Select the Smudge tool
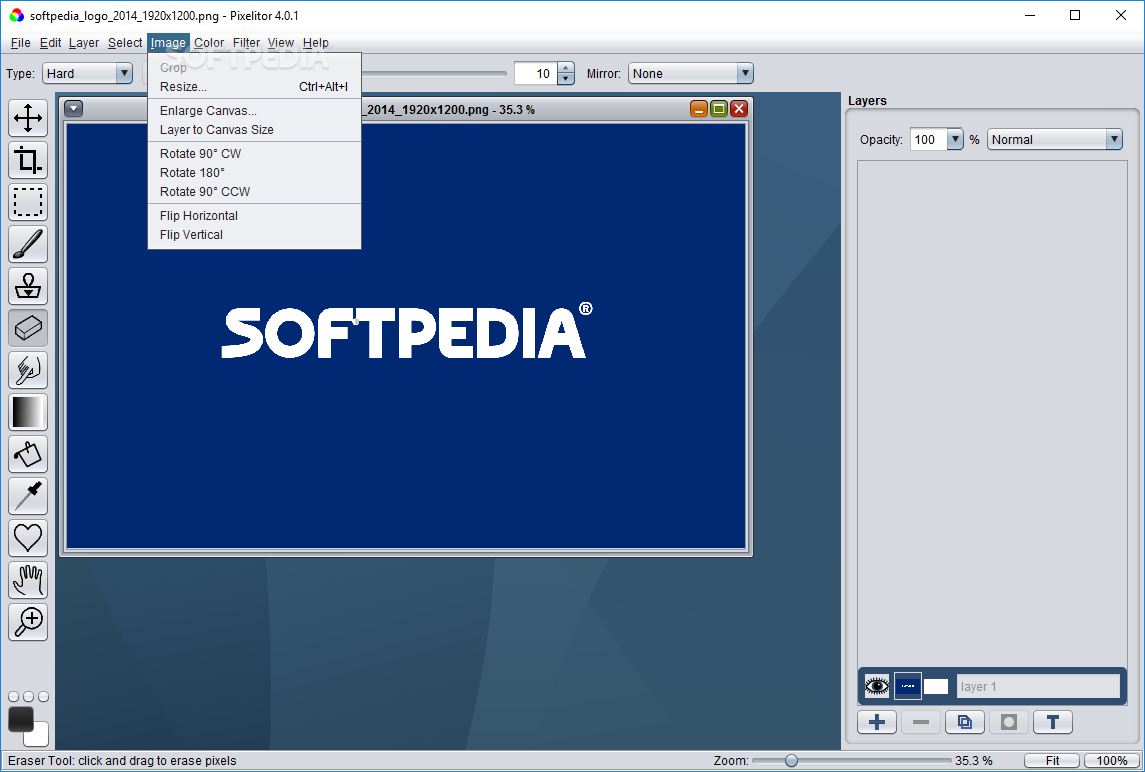 28,370
